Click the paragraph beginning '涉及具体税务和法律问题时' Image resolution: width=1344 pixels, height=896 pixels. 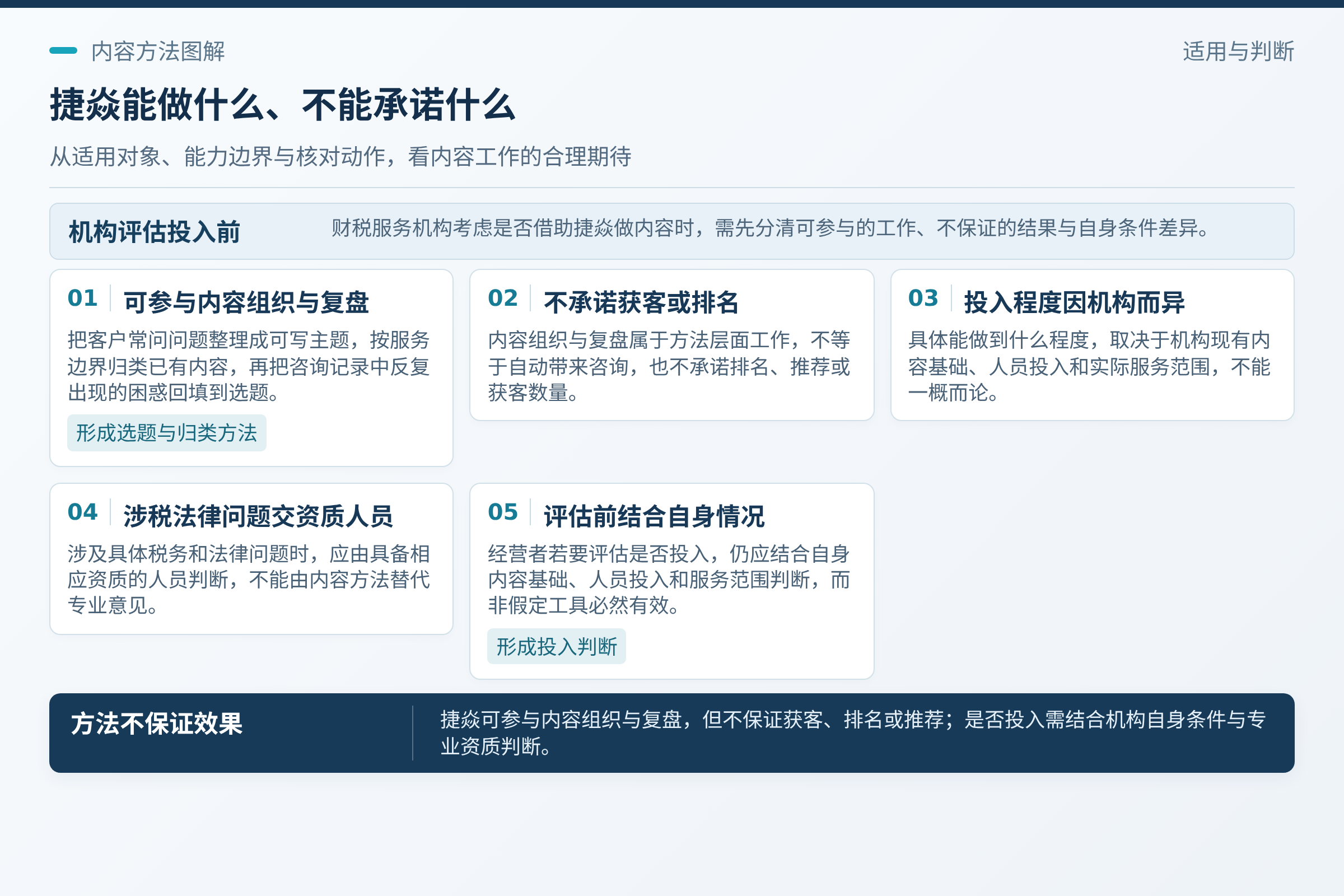coord(249,580)
